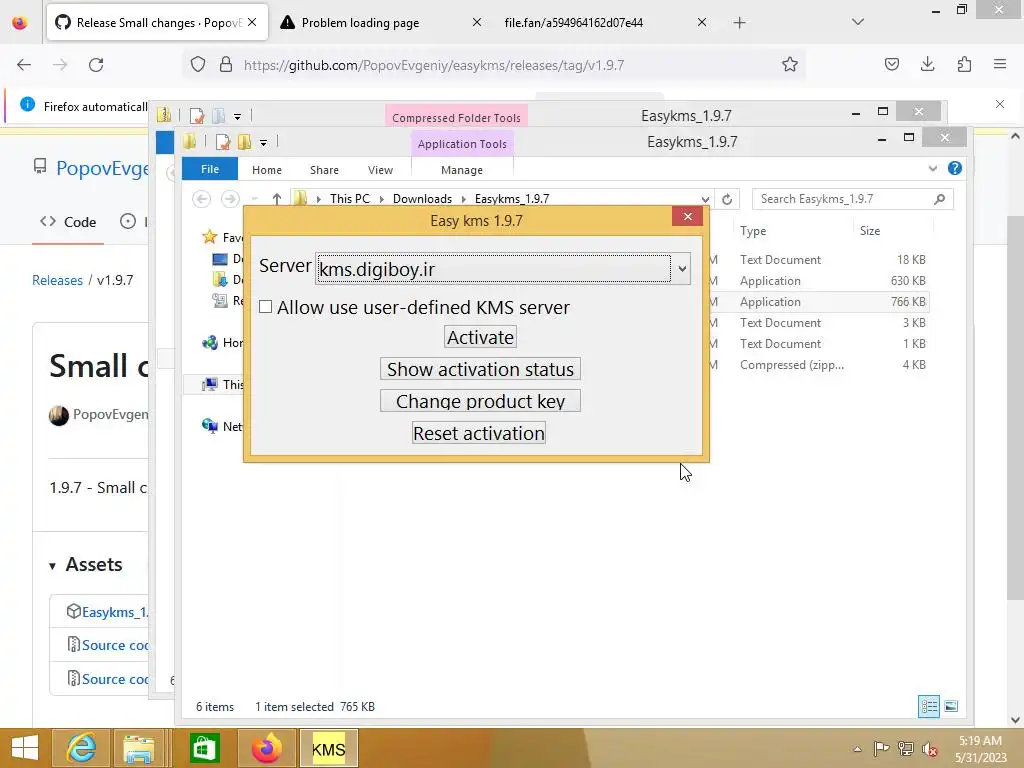
Task: Open quick access toolbar dropdown in Explorer
Action: tap(263, 142)
